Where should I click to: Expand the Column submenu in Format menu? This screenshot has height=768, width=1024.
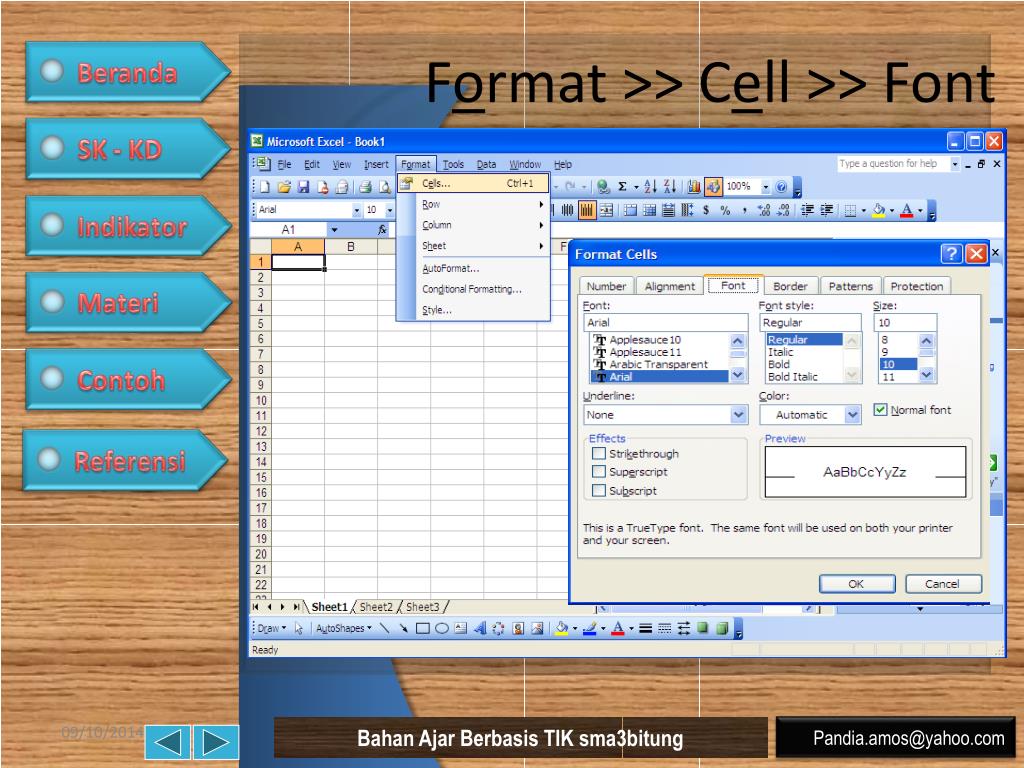[x=473, y=225]
